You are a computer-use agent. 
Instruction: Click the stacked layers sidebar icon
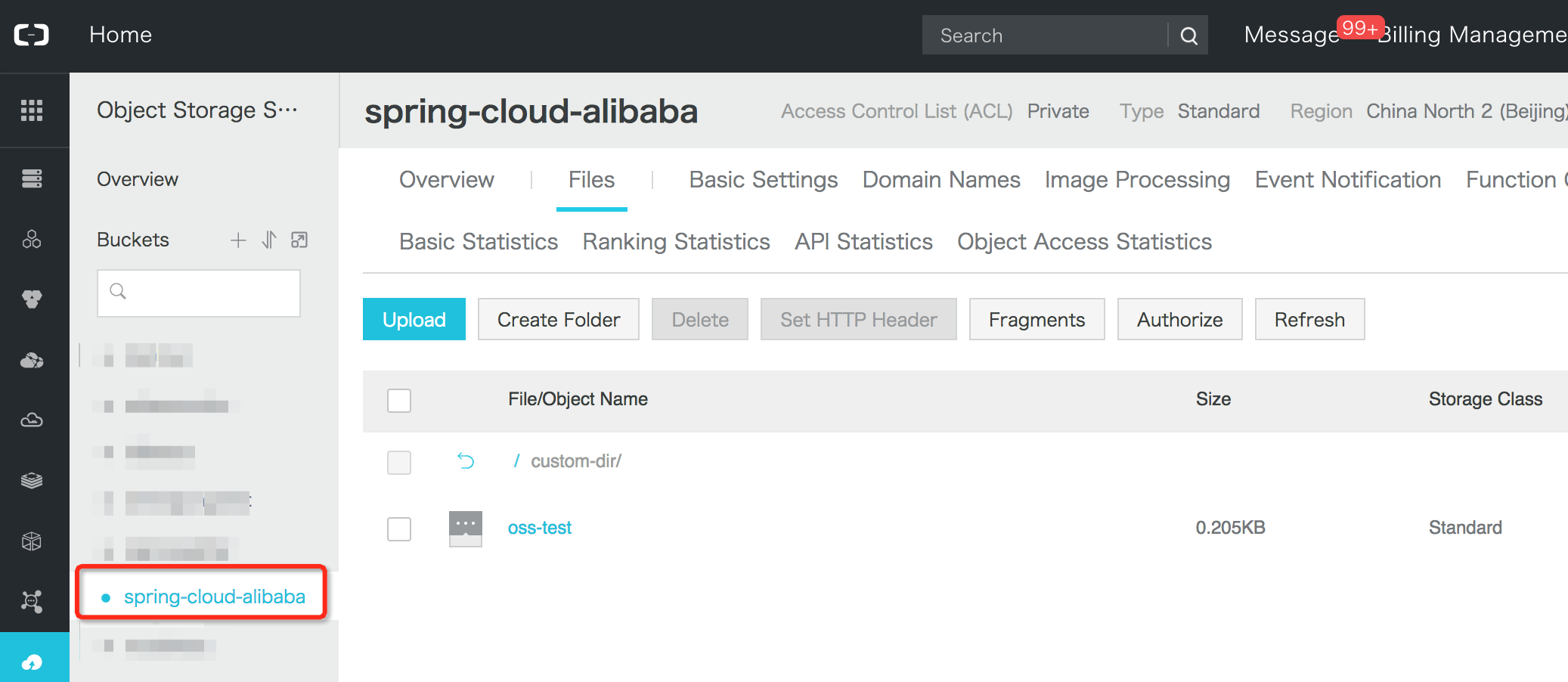coord(32,480)
